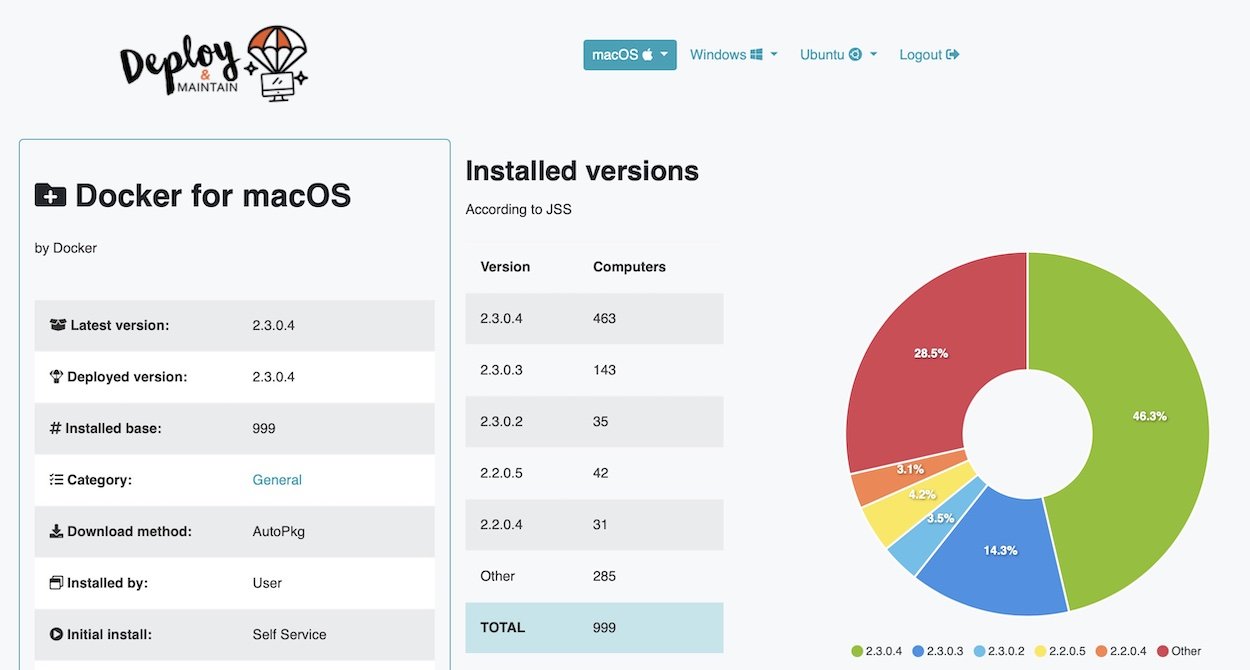Viewport: 1250px width, 670px height.
Task: Click the Deploy & Maintain parachute logo
Action: click(x=214, y=62)
